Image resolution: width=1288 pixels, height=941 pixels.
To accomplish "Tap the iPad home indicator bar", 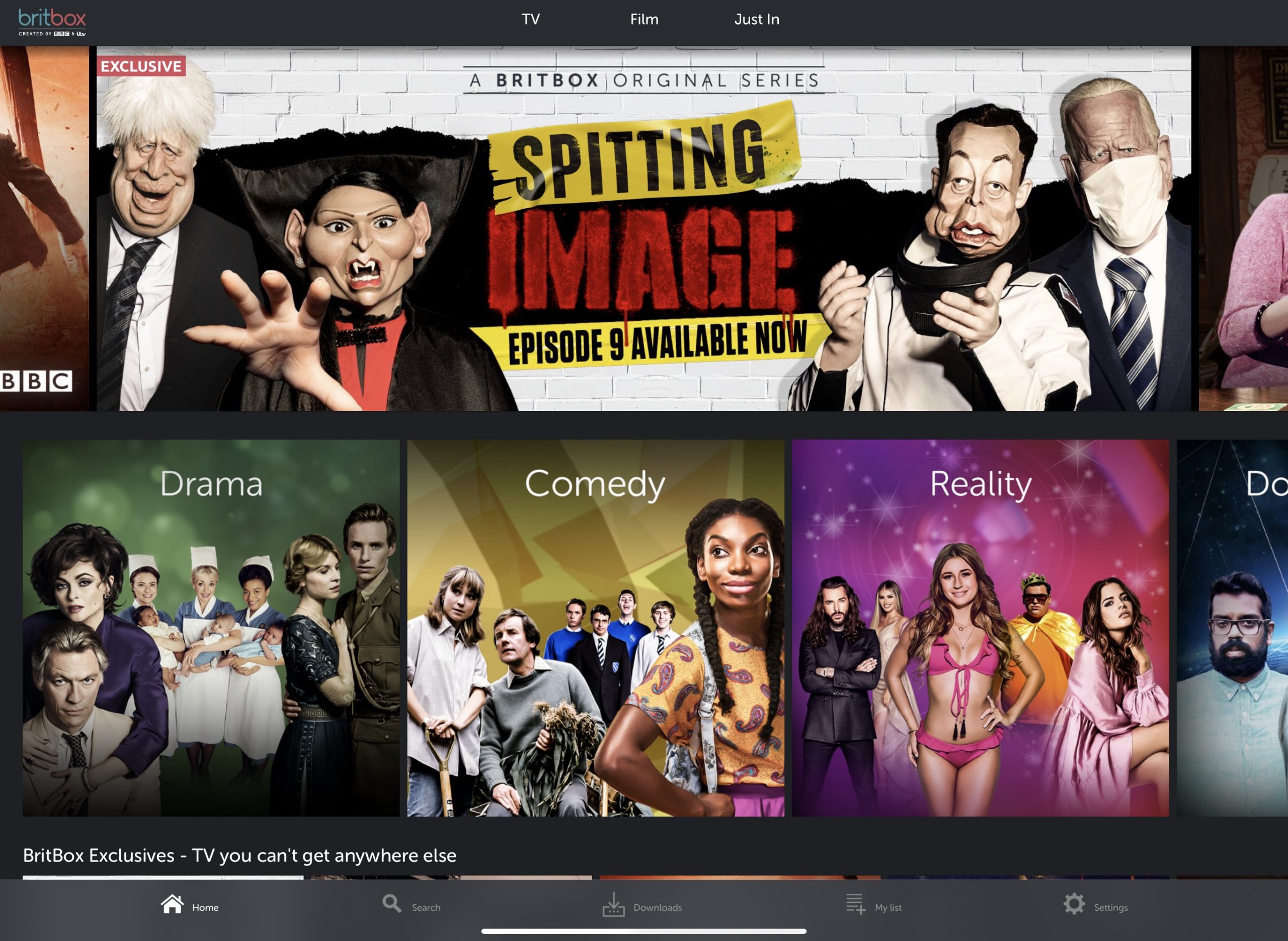I will tap(643, 931).
